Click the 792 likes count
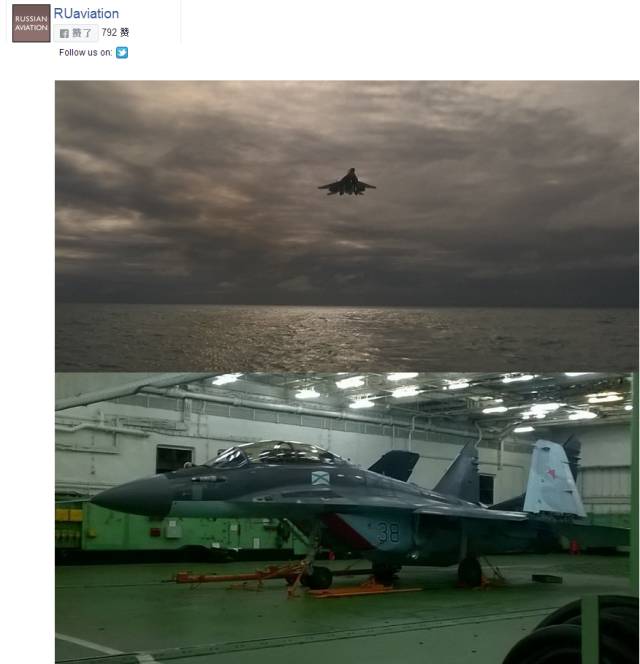The image size is (640, 664). pos(115,33)
